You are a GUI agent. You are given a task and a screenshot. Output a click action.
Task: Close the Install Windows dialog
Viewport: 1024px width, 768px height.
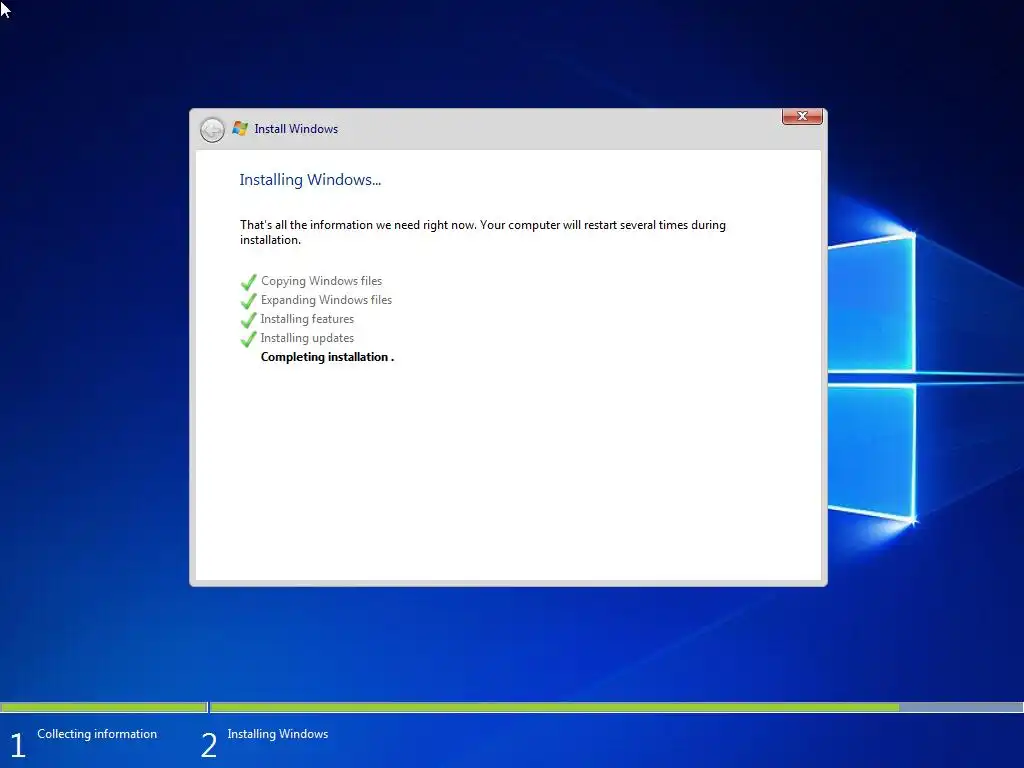pos(802,116)
